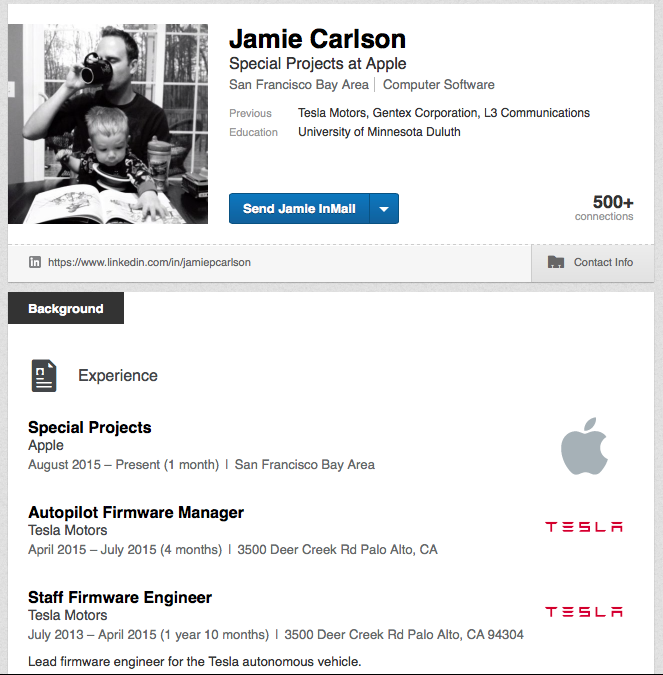The height and width of the screenshot is (675, 663).
Task: Open the Autopilot Firmware Manager position
Action: tap(136, 512)
